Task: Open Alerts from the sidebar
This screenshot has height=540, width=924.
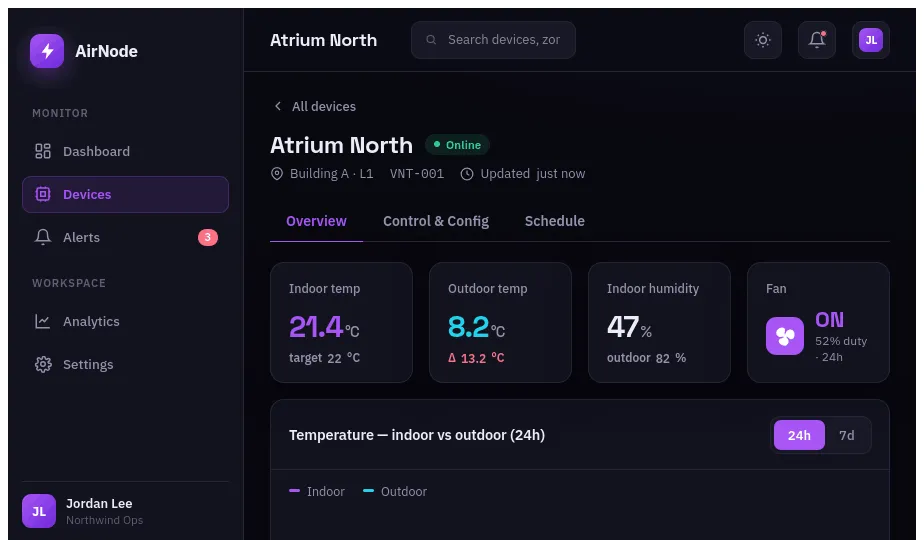Action: tap(126, 237)
